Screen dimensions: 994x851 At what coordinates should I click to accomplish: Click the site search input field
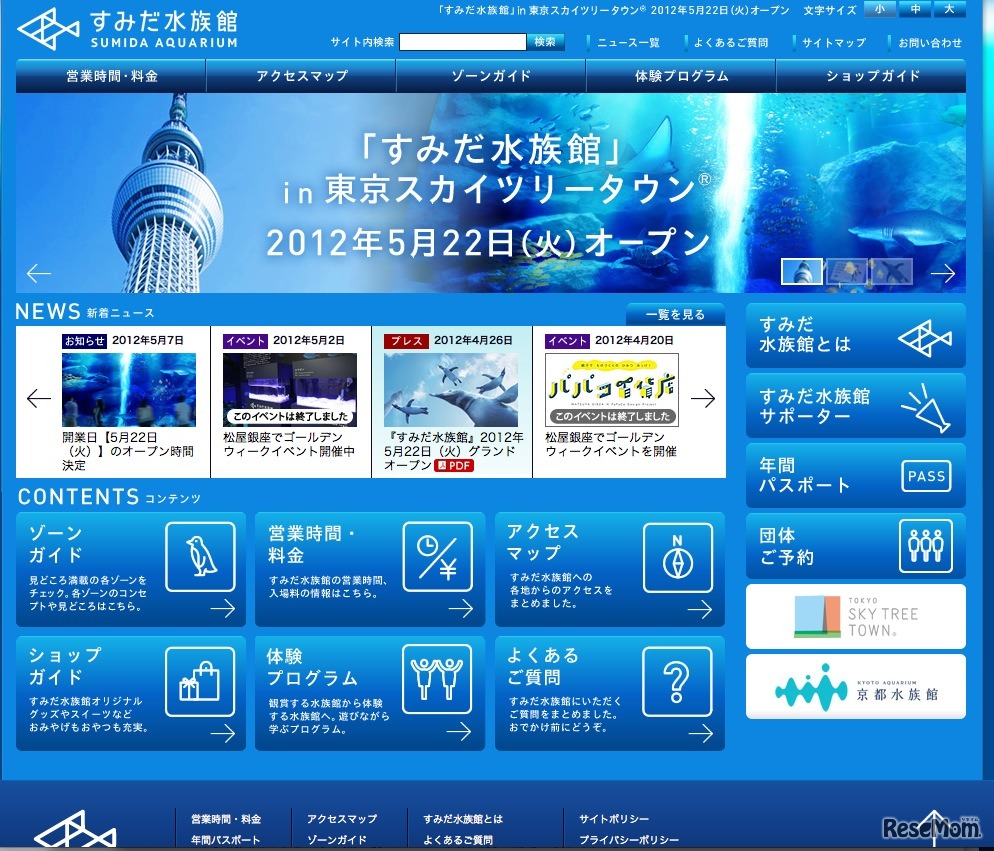pos(462,42)
